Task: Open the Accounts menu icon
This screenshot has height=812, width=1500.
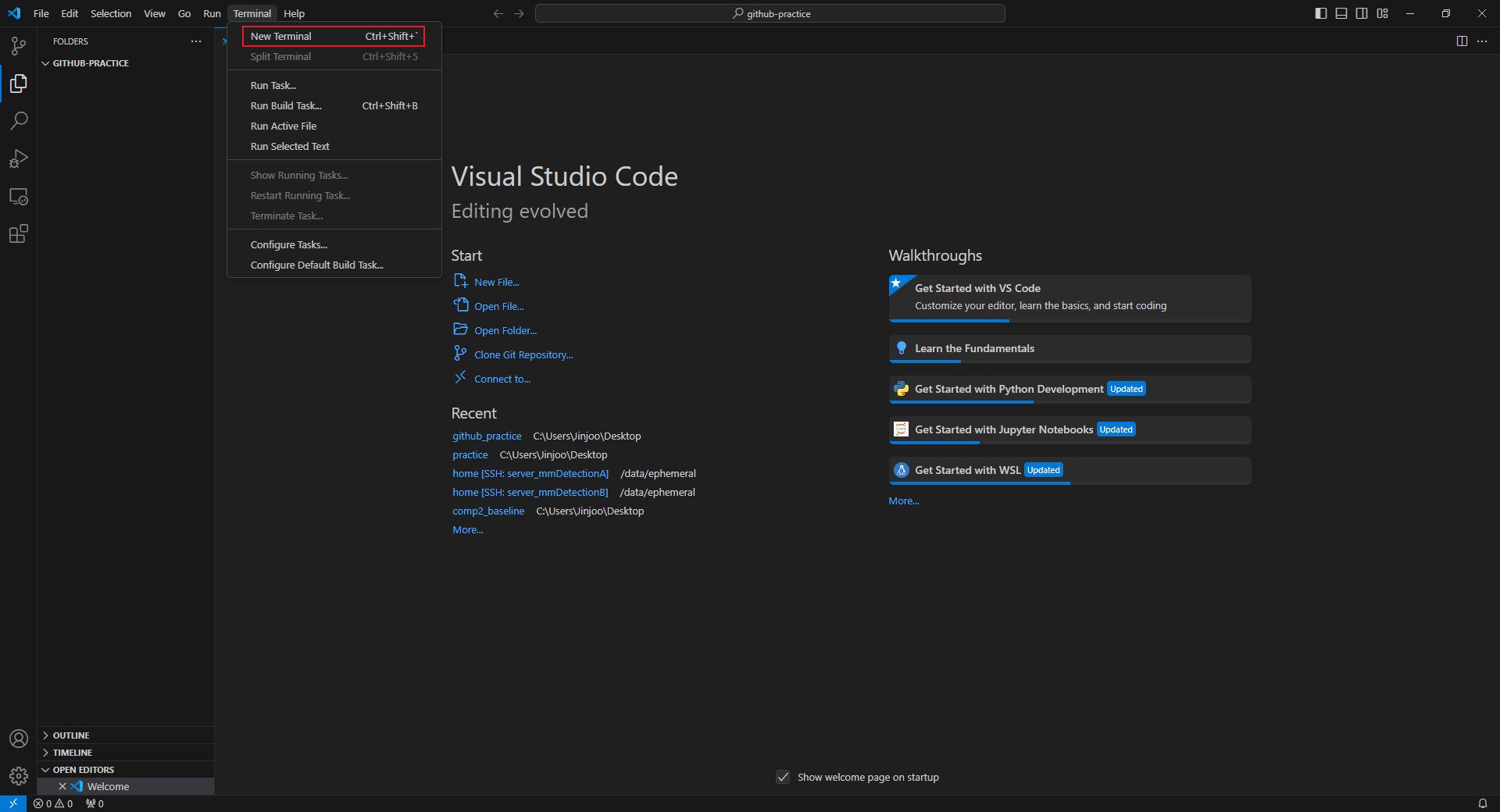Action: [x=19, y=739]
